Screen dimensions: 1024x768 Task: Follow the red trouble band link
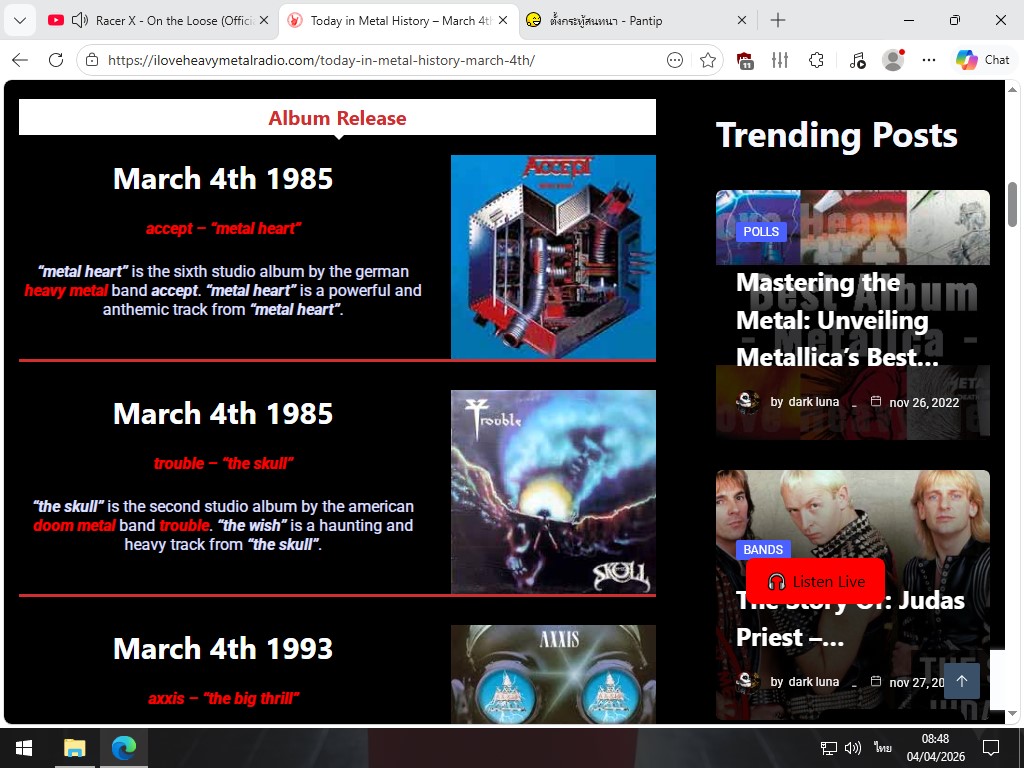tap(184, 526)
